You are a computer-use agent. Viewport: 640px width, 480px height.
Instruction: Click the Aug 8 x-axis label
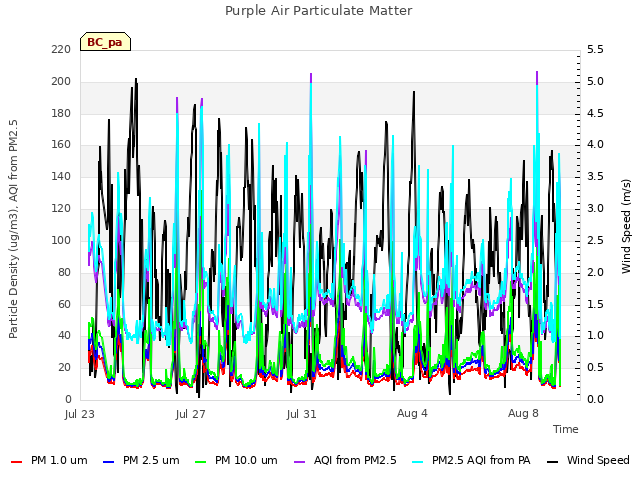[523, 413]
